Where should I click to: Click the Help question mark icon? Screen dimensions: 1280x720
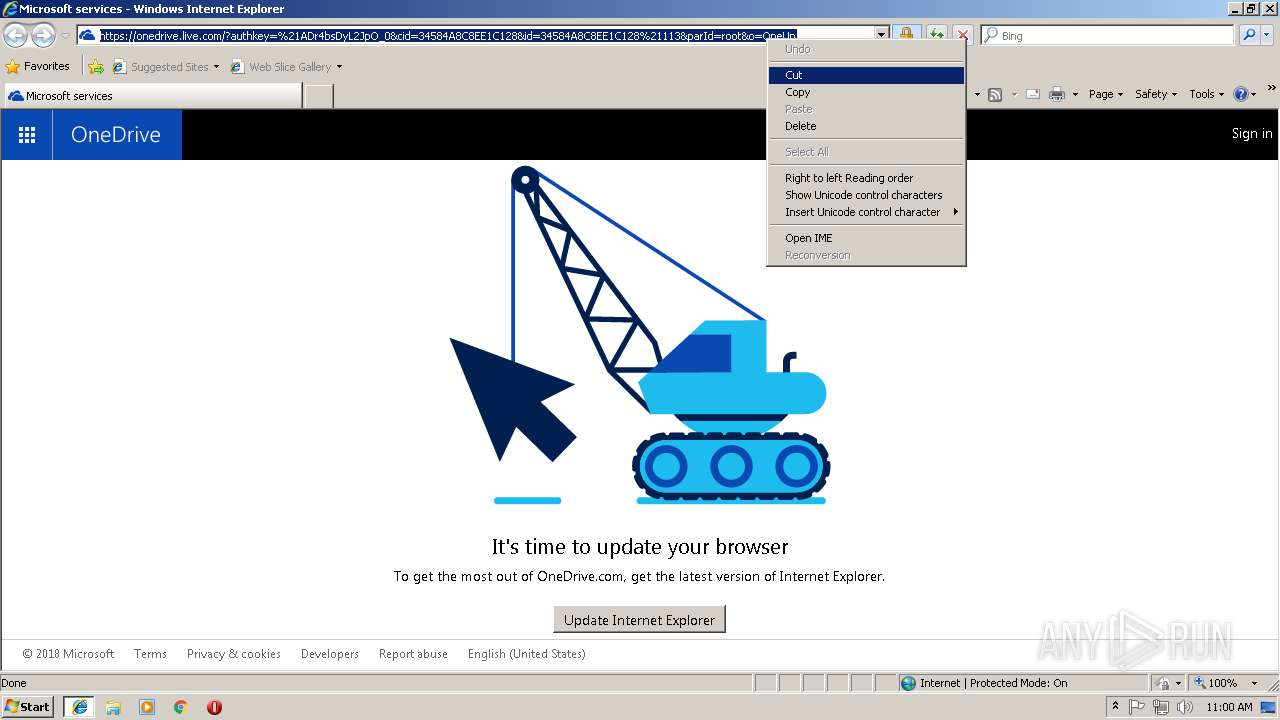click(1241, 94)
